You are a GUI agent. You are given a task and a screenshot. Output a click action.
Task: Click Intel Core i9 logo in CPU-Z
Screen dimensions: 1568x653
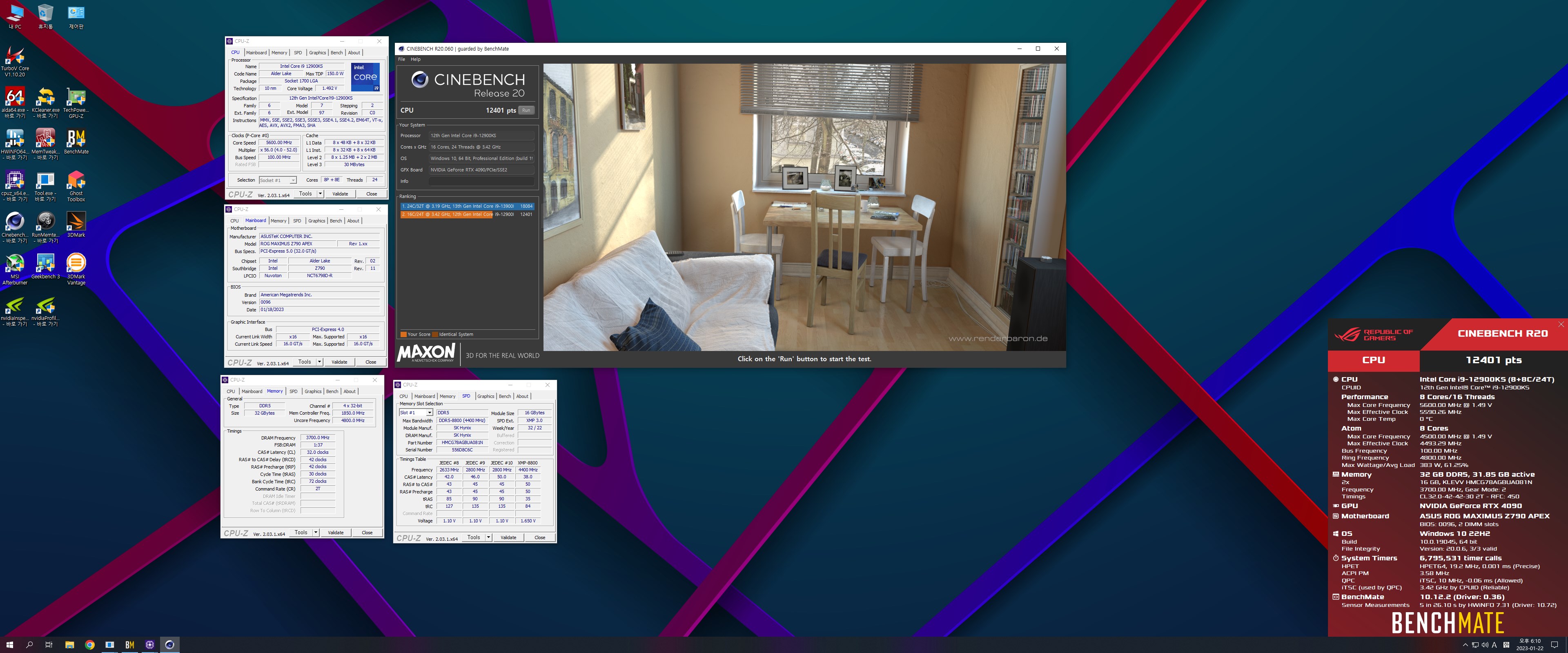(x=365, y=77)
